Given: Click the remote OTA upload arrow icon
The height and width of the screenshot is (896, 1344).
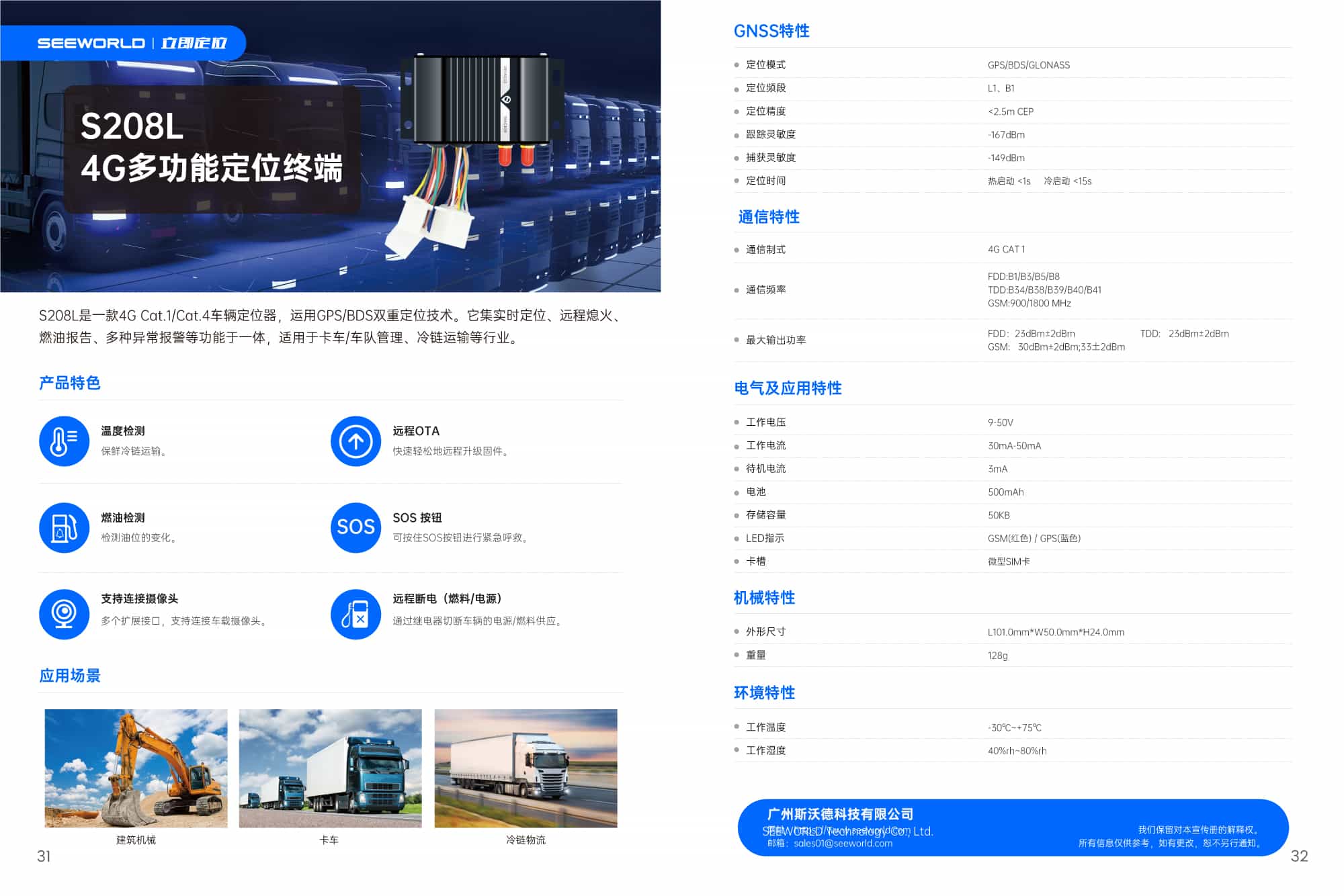Looking at the screenshot, I should (355, 441).
